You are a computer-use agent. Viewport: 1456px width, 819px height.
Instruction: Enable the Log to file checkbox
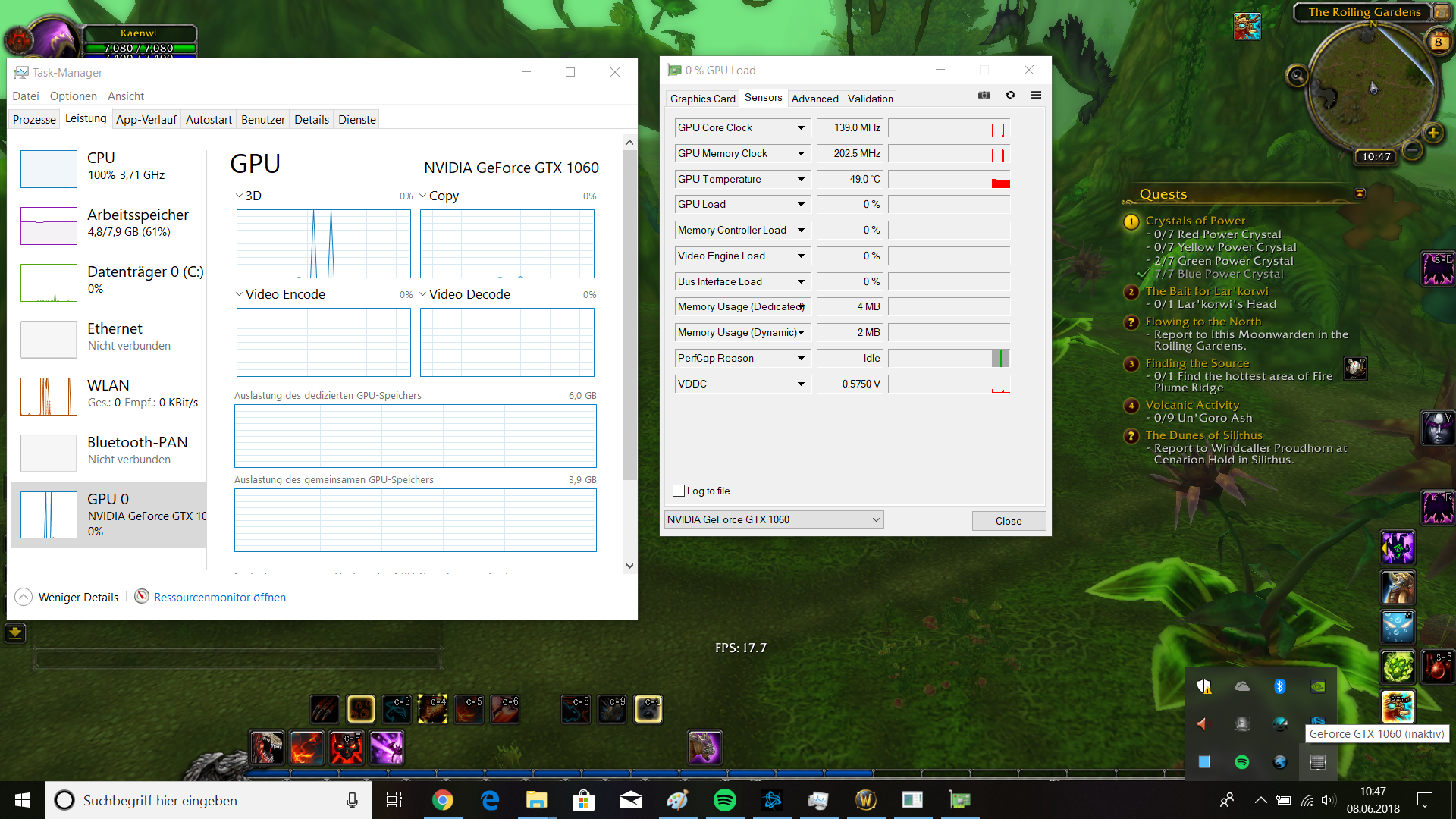click(x=679, y=491)
